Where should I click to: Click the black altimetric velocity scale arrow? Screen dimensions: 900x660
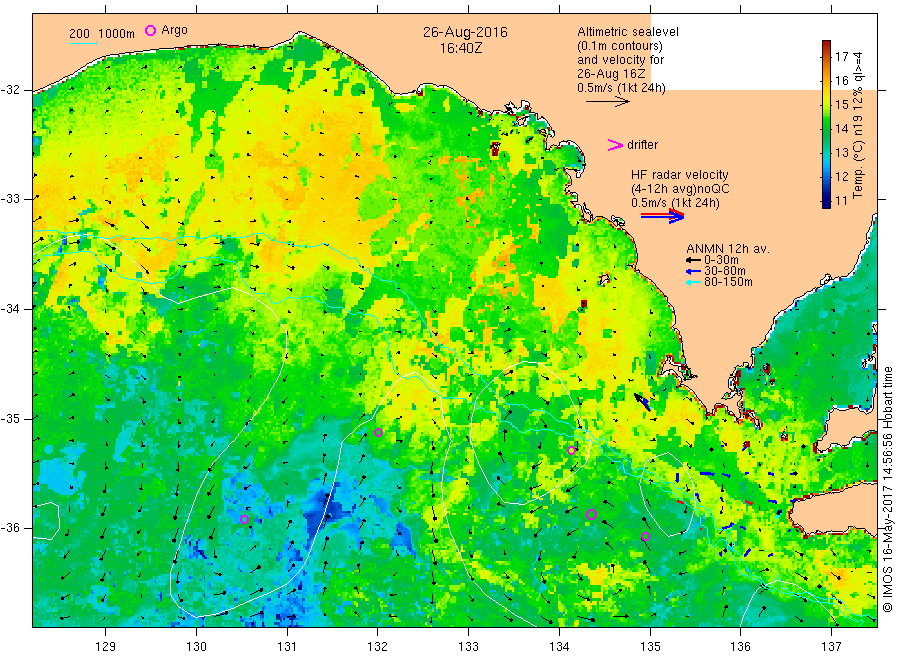607,102
